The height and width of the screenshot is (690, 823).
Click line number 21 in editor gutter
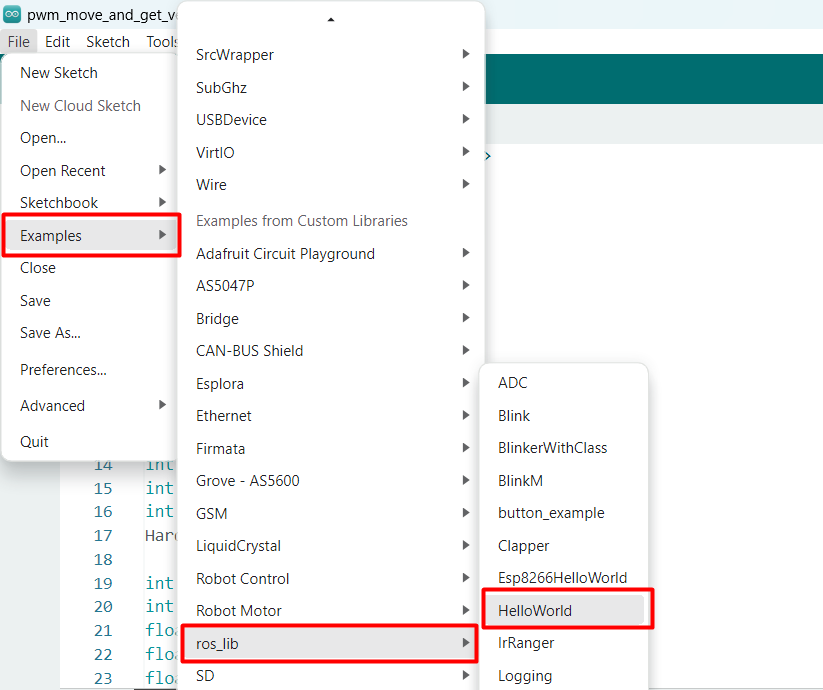coord(103,631)
